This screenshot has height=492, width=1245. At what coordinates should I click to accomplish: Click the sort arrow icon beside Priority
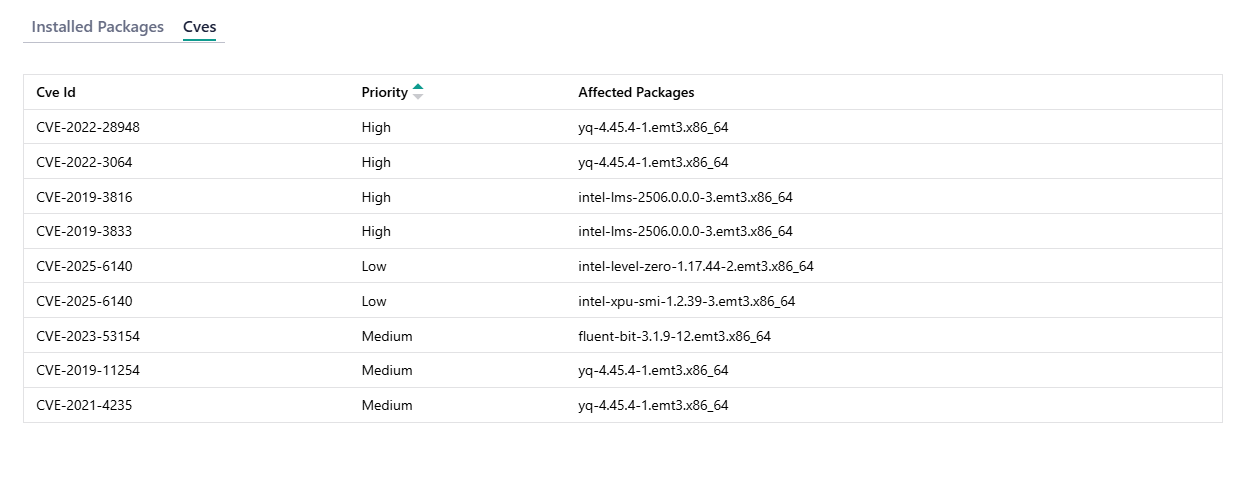(418, 92)
